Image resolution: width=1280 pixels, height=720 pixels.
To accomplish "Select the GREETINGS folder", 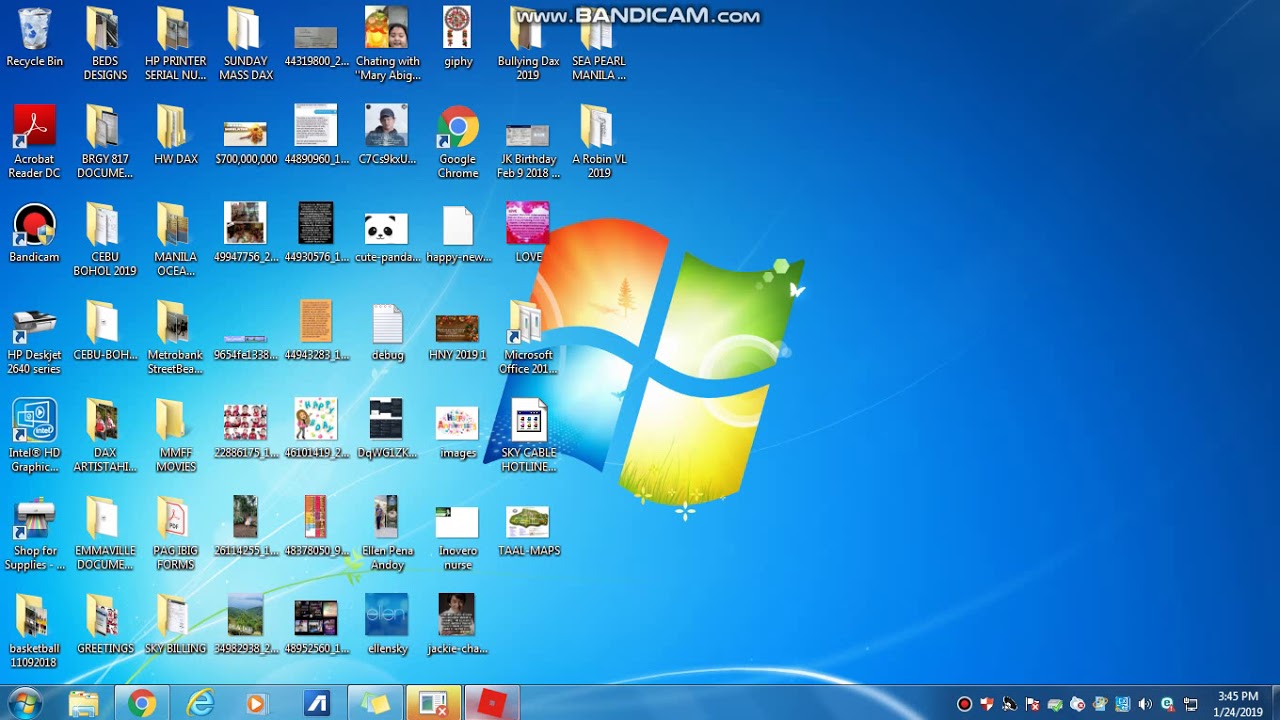I will pyautogui.click(x=105, y=625).
